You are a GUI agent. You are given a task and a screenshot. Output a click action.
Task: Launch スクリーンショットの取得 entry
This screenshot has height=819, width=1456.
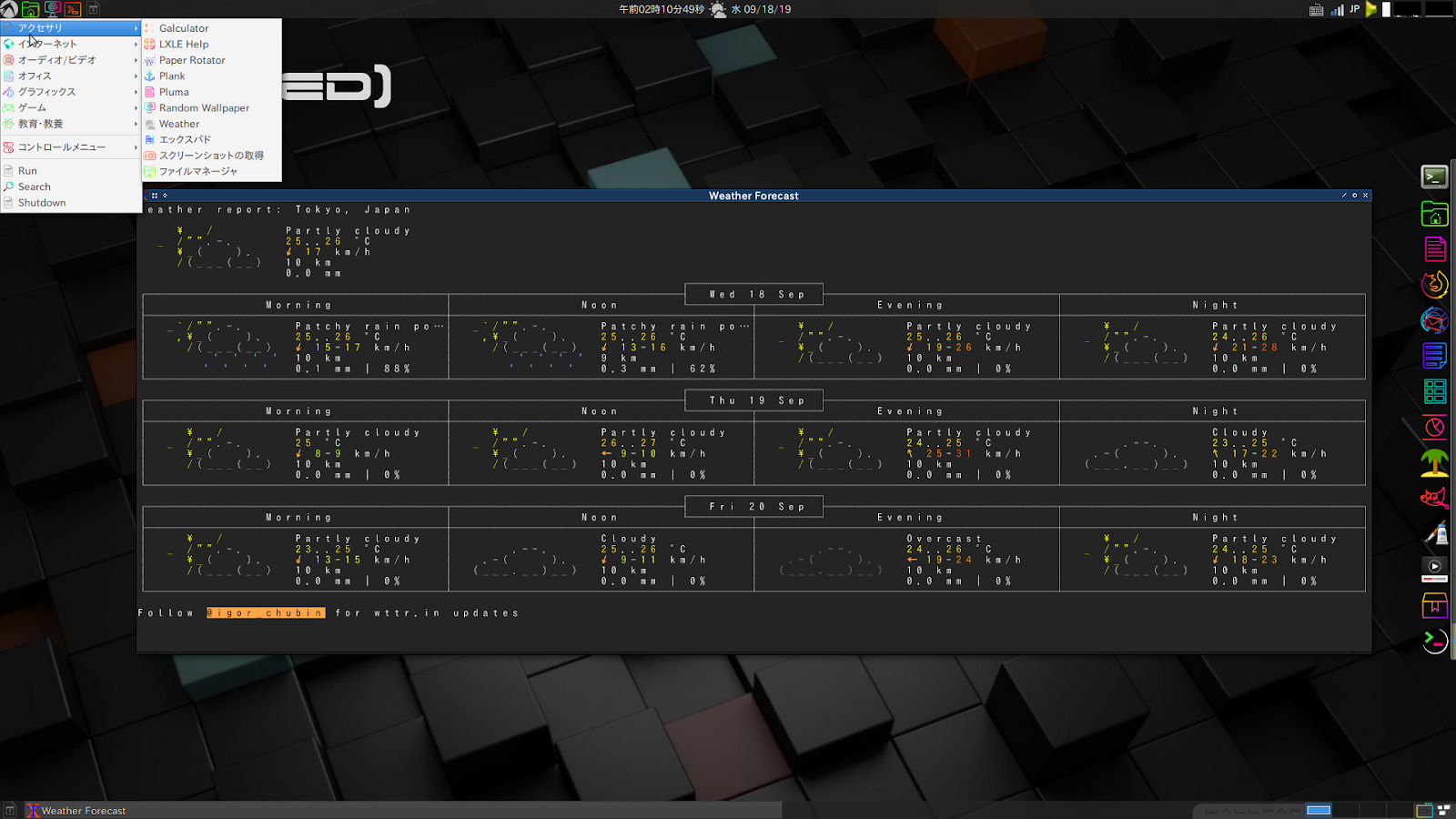click(x=212, y=156)
